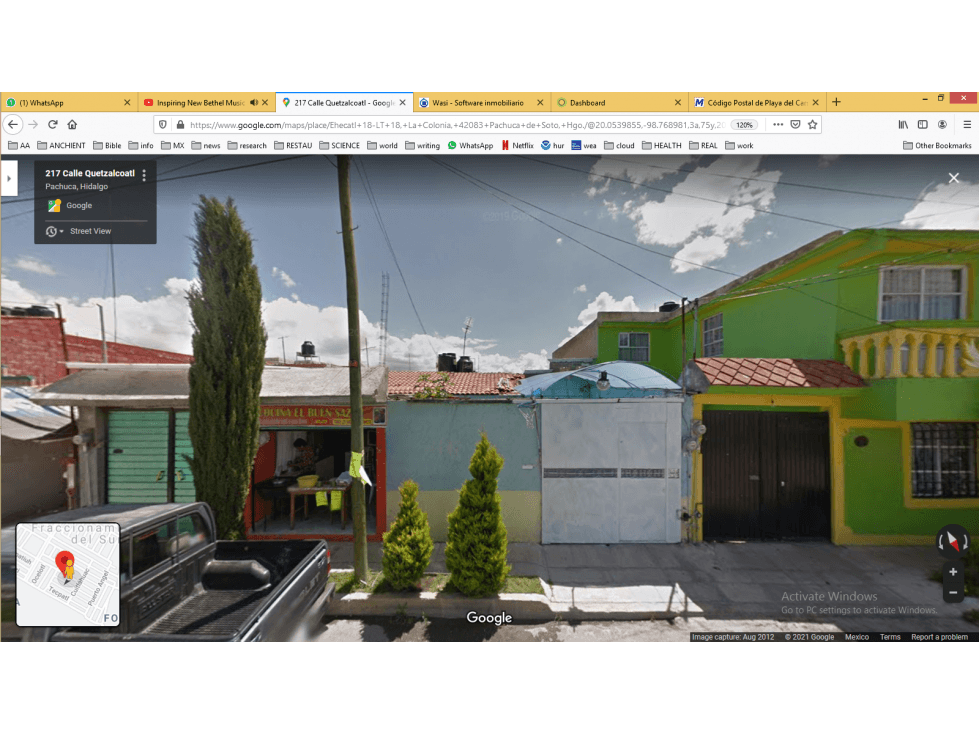The height and width of the screenshot is (734, 979).
Task: Open Street View more options menu
Action: [x=144, y=175]
